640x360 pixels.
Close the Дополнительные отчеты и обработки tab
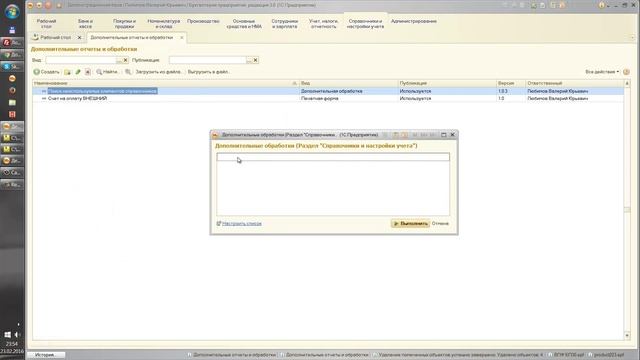[182, 38]
